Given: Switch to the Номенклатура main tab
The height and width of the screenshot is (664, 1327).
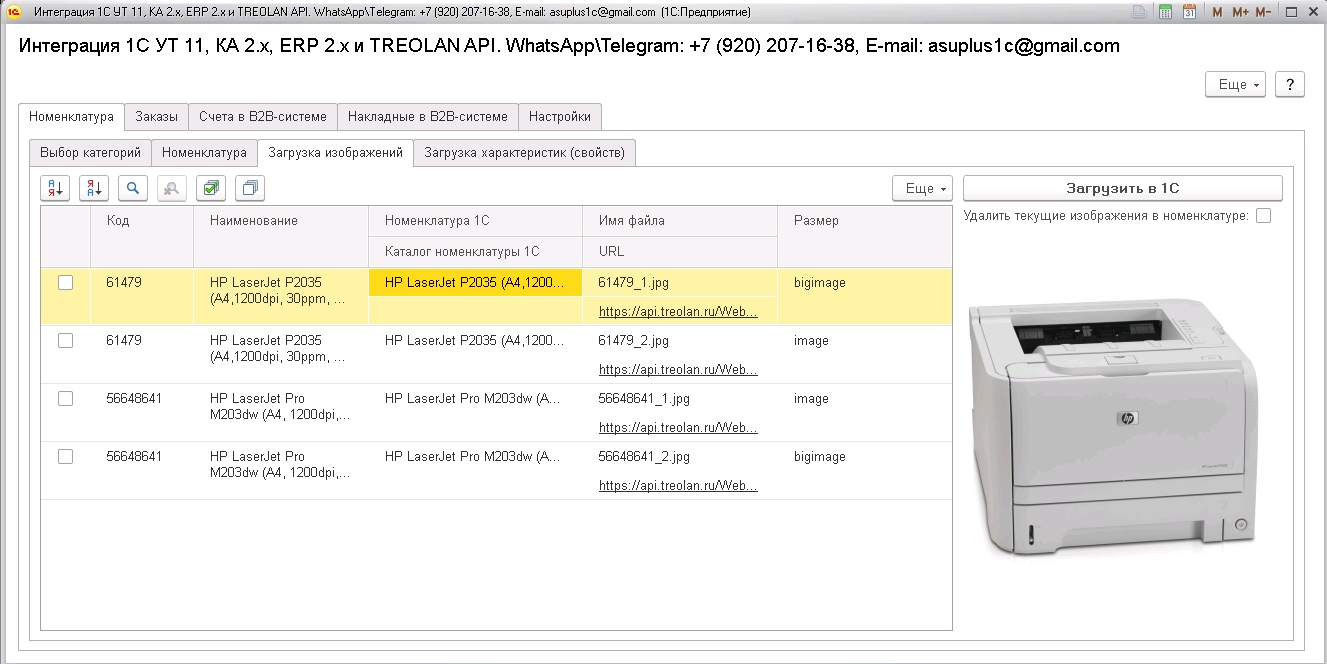Looking at the screenshot, I should click(x=72, y=117).
